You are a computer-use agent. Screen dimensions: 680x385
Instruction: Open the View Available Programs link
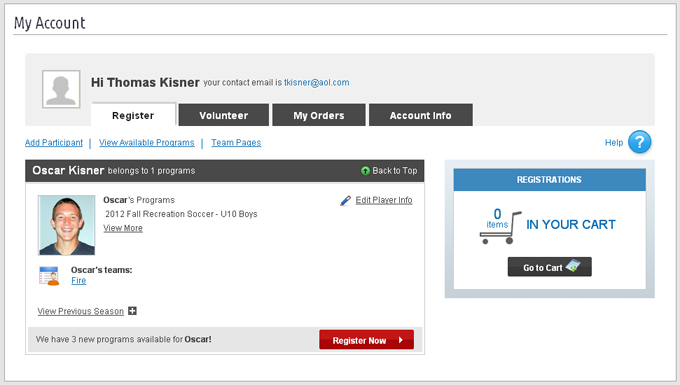coord(147,143)
